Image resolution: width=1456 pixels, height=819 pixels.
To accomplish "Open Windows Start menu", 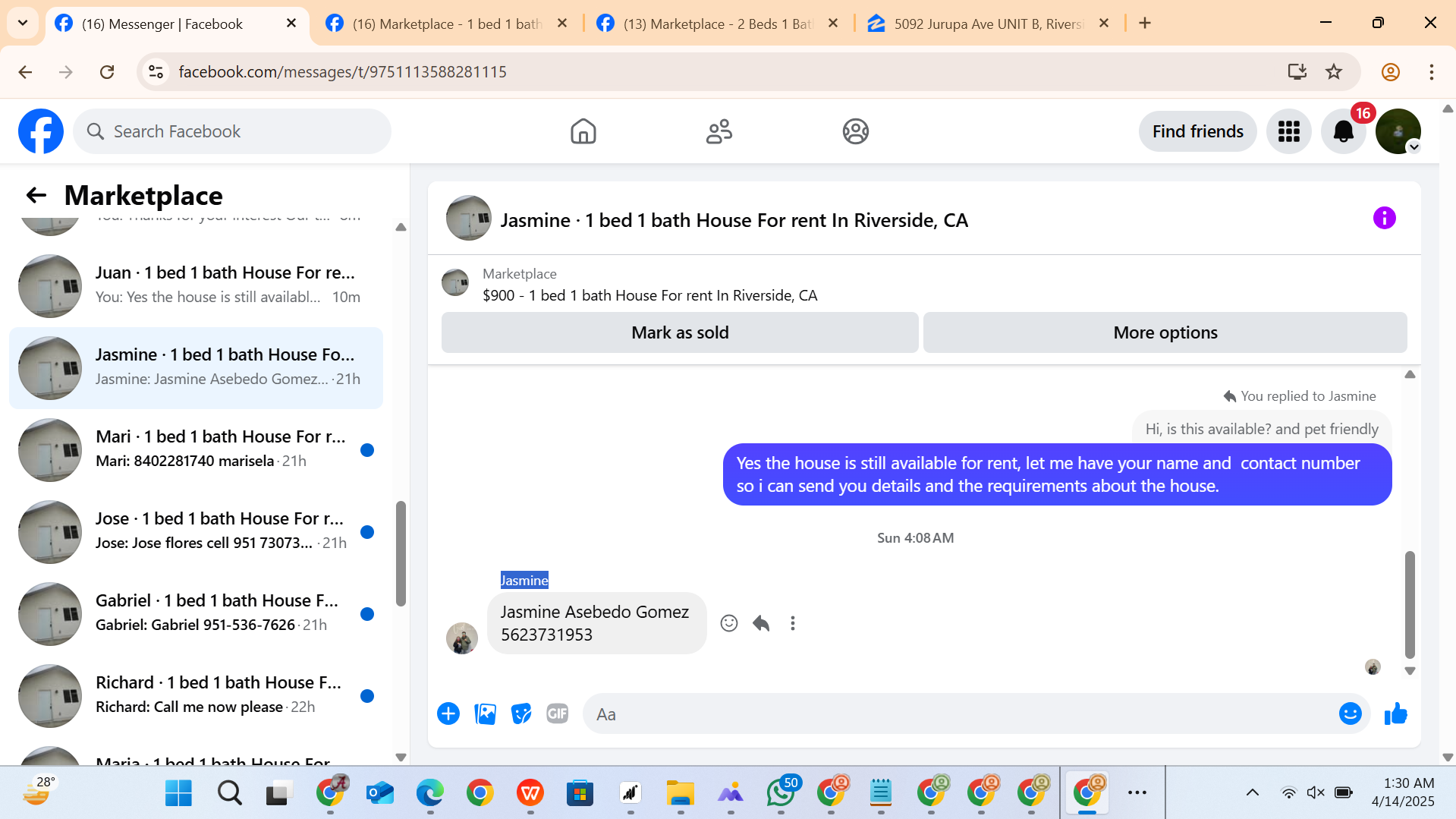I will 178,793.
